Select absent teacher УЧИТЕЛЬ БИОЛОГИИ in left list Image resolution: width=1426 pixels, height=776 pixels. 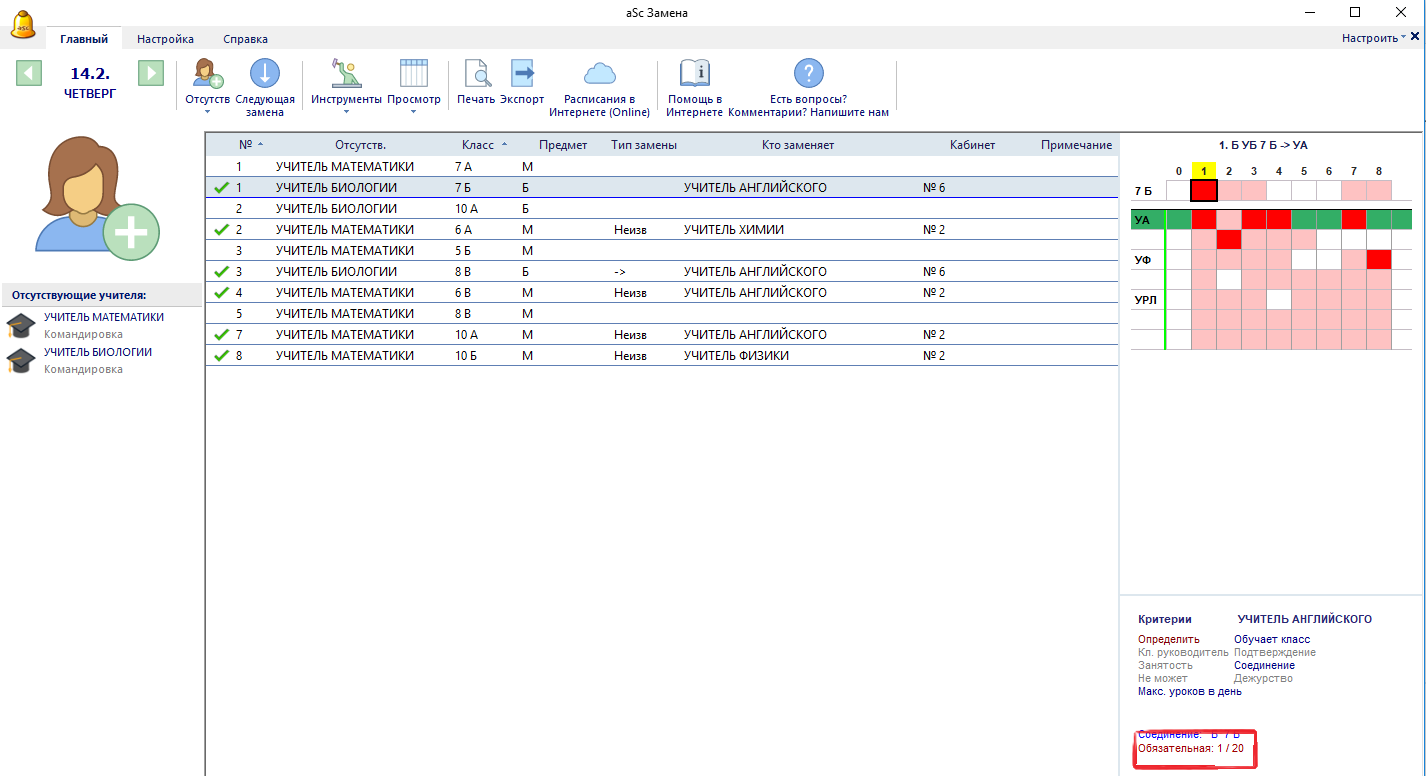click(98, 352)
